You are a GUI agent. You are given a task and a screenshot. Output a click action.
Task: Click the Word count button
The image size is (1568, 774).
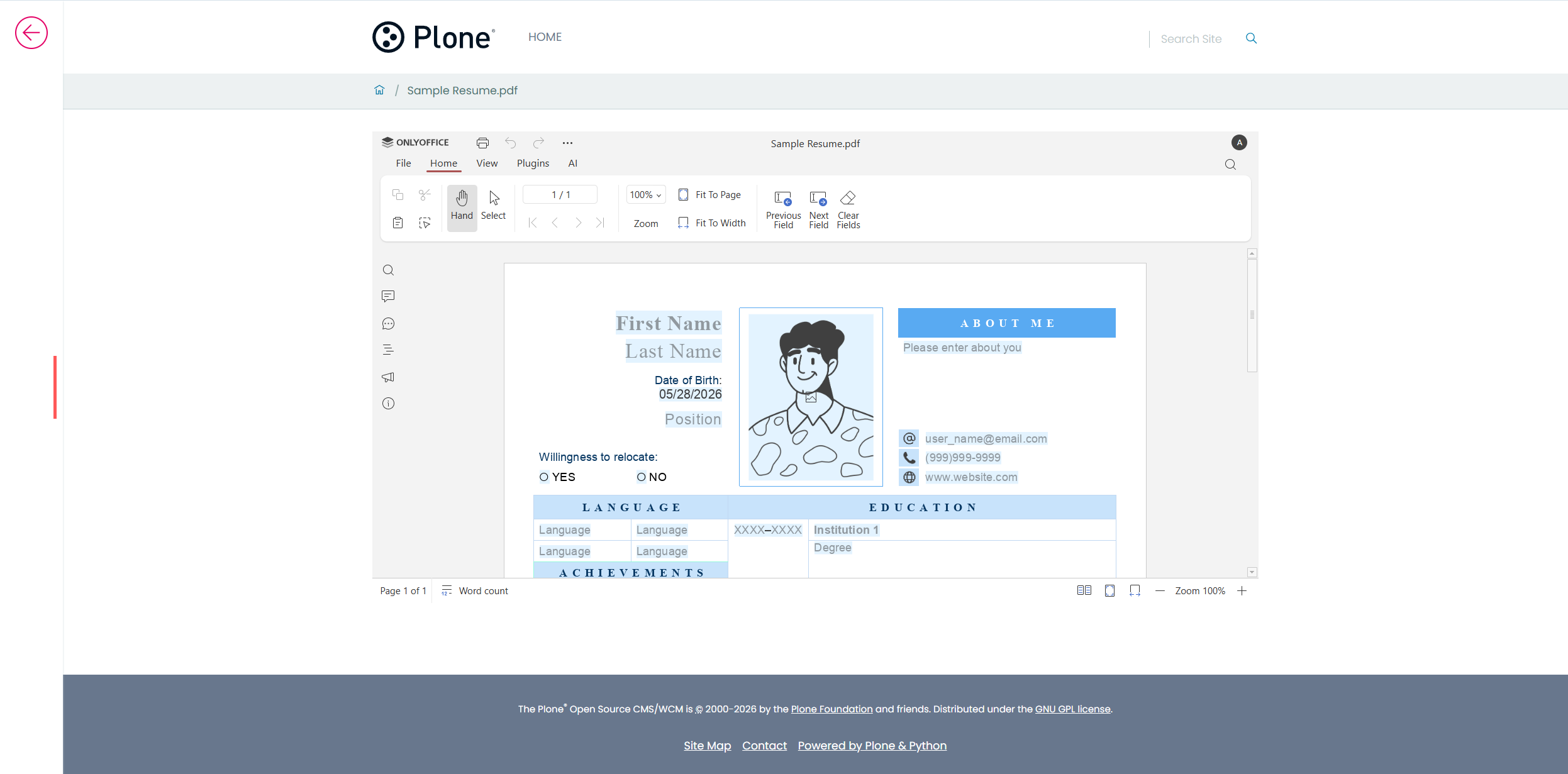point(475,591)
